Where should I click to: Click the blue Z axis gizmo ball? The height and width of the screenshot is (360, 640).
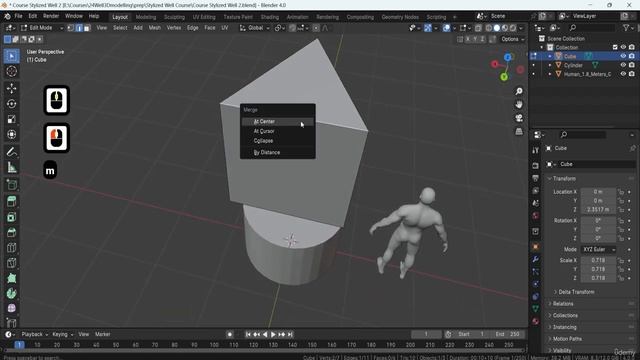tap(507, 58)
